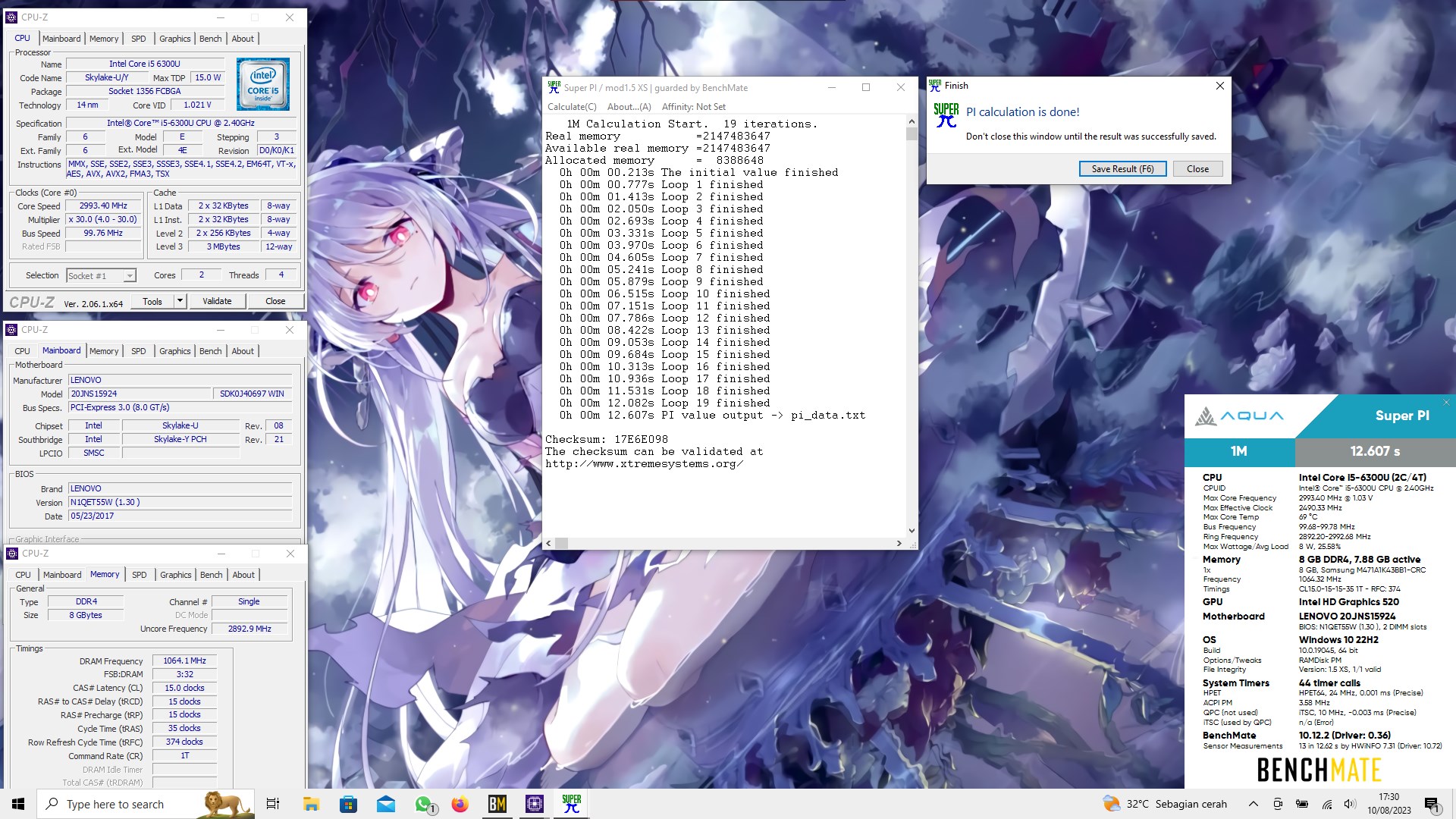
Task: Click the Super PI icon in the title bar
Action: tap(554, 87)
